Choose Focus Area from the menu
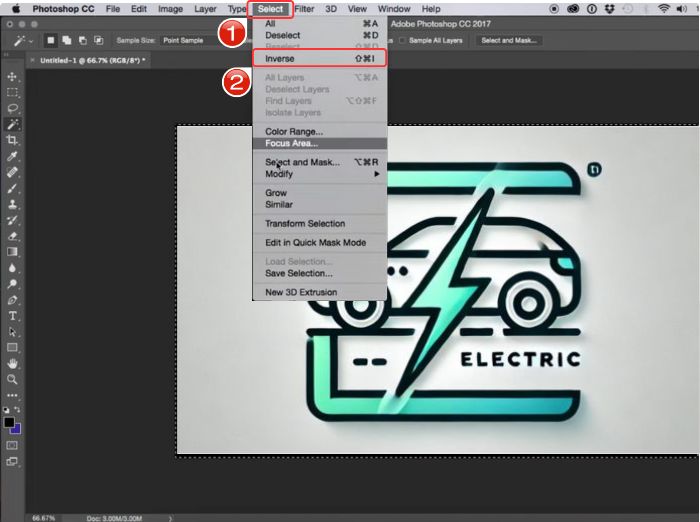 point(320,143)
